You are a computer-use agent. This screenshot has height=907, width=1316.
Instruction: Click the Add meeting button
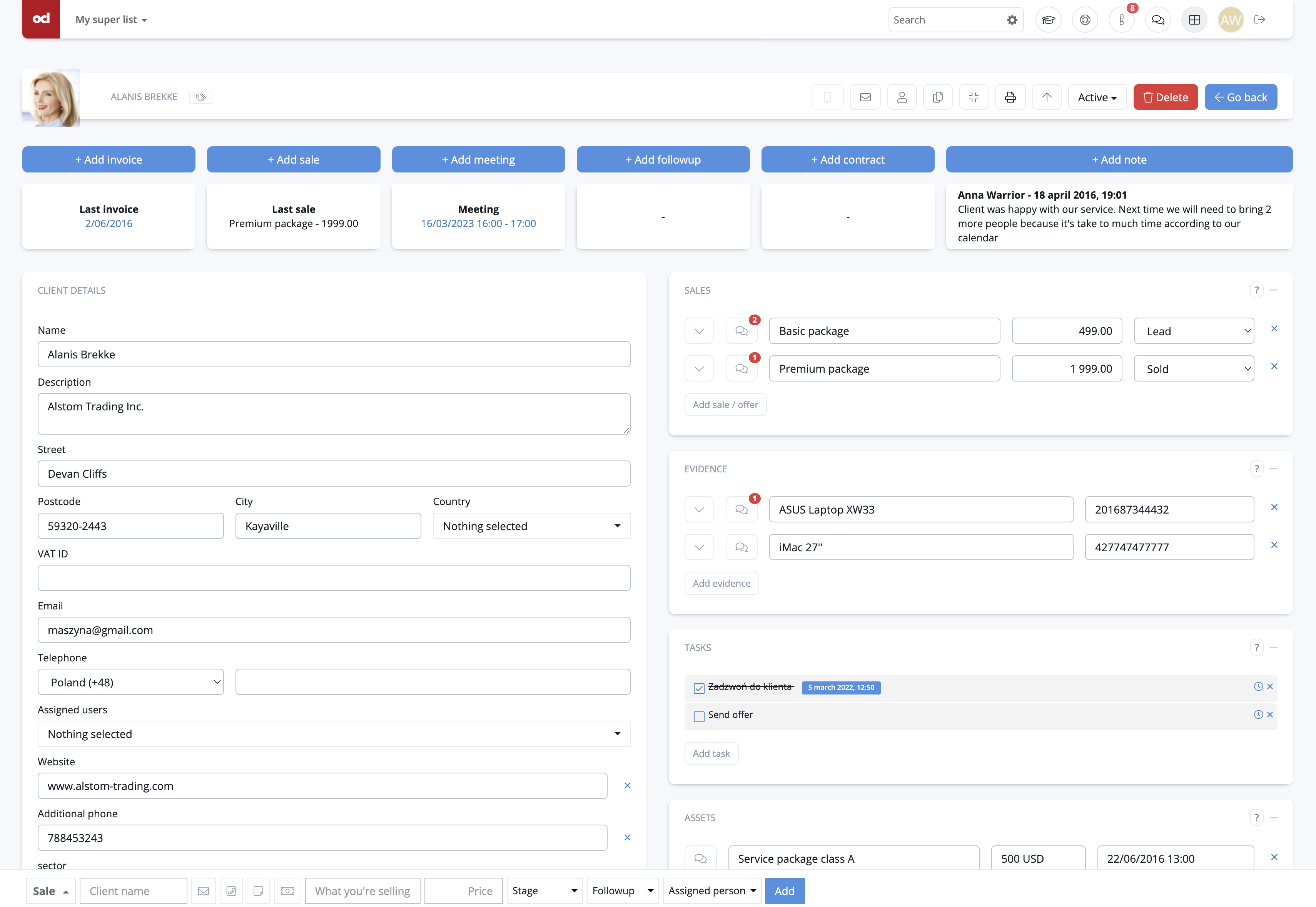(478, 160)
